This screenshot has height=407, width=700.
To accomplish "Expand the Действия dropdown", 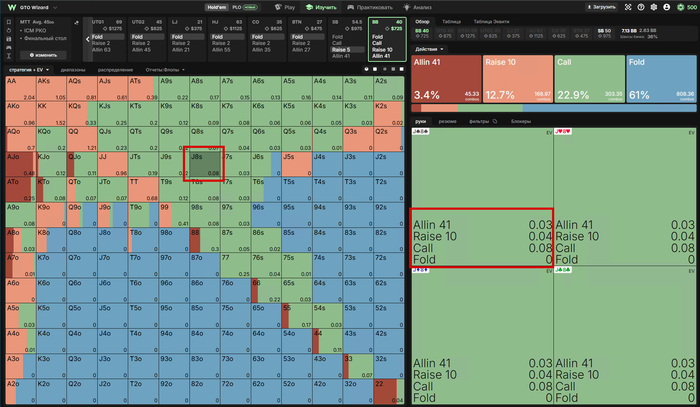I will pyautogui.click(x=429, y=49).
